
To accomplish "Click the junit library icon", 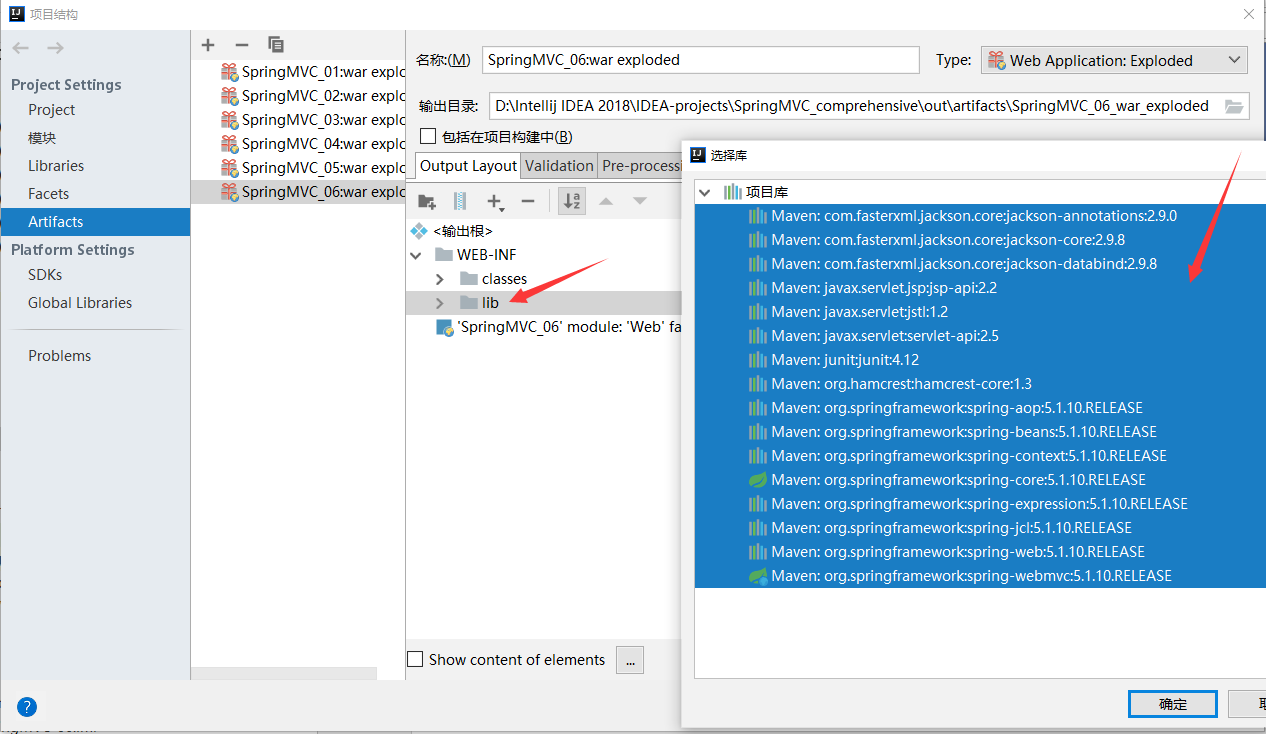I will point(758,360).
